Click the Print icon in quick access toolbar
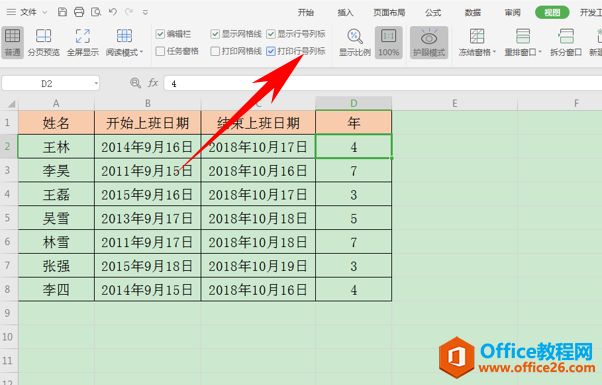Image resolution: width=602 pixels, height=385 pixels. click(x=79, y=12)
